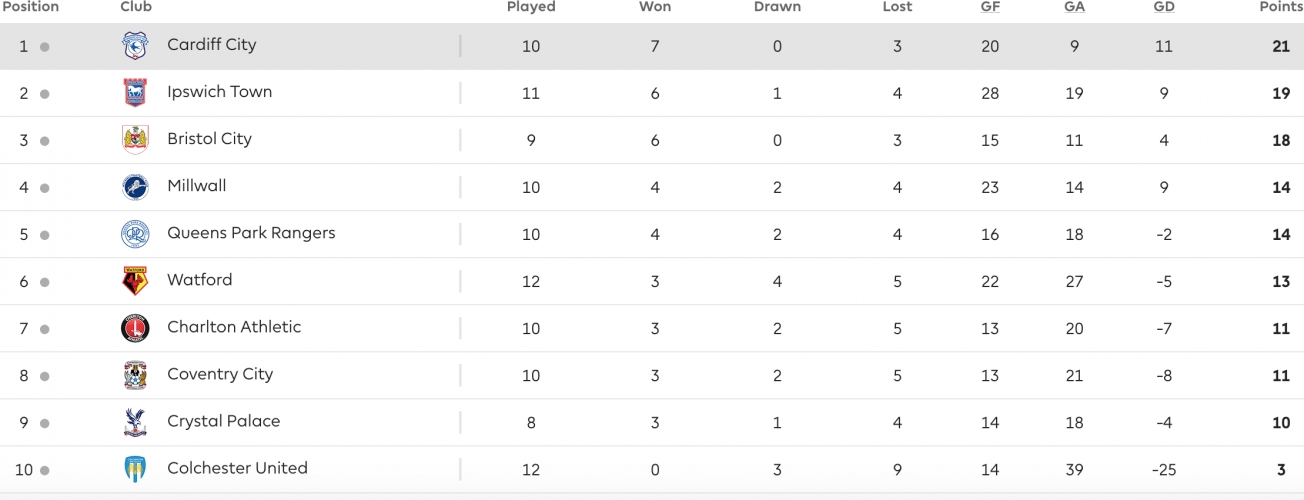Open Colchester United team page link
The image size is (1304, 500).
[237, 468]
